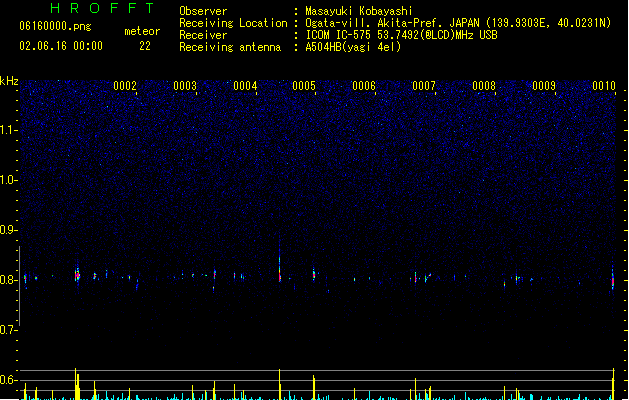Viewport: 629px width, 400px height.
Task: Click time marker 0009
Action: pyautogui.click(x=544, y=86)
